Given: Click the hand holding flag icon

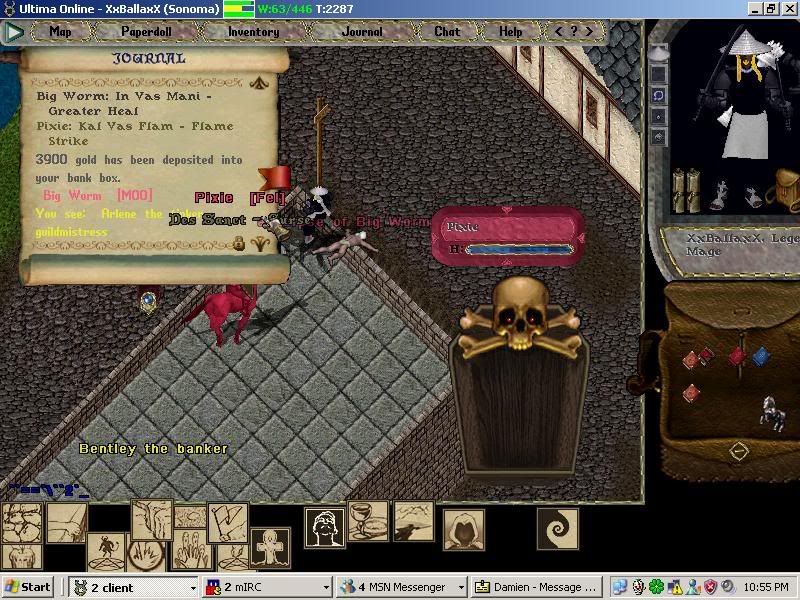Looking at the screenshot, I should tap(228, 522).
